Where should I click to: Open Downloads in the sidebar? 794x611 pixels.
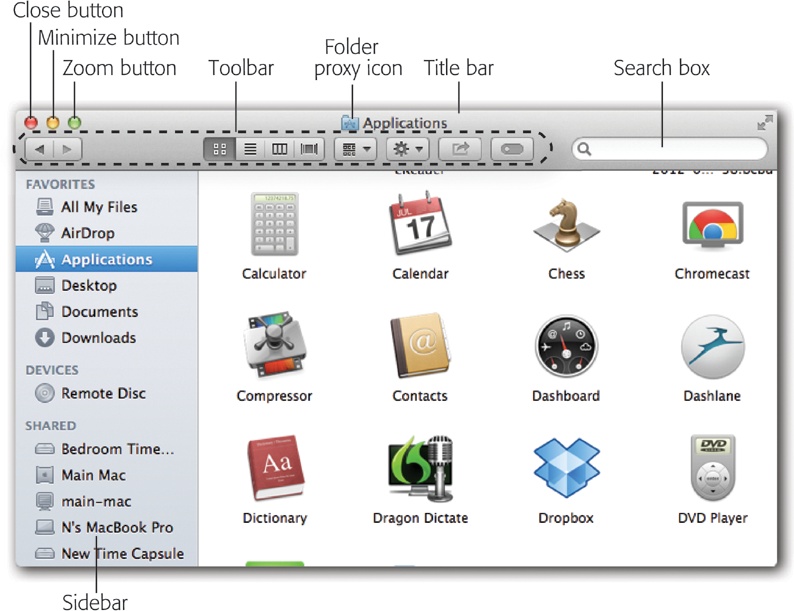pos(107,338)
